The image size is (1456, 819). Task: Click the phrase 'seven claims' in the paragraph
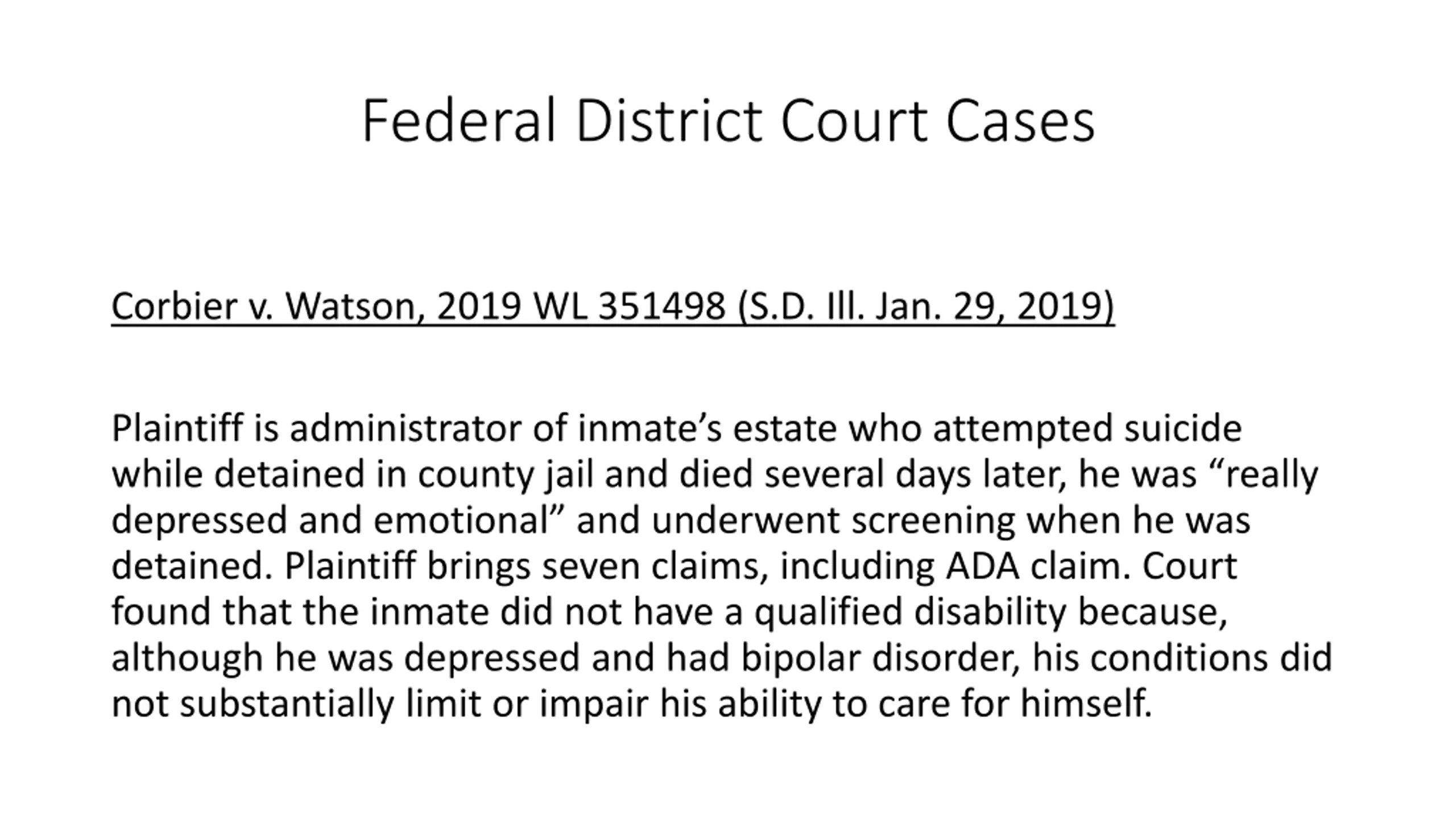click(x=651, y=566)
